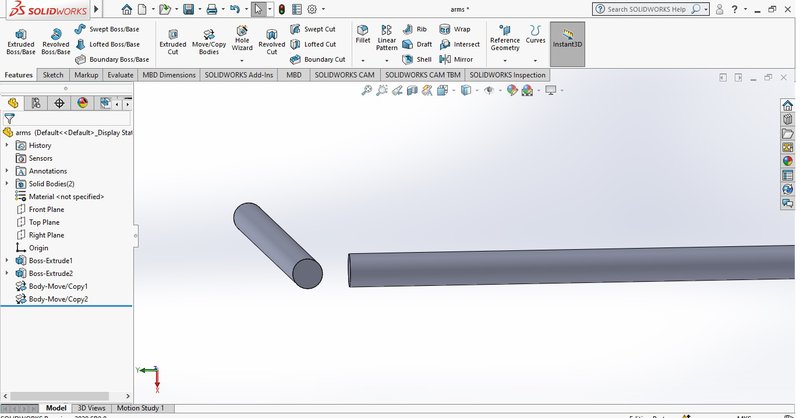Activate the Extruded Cut tool

173,41
